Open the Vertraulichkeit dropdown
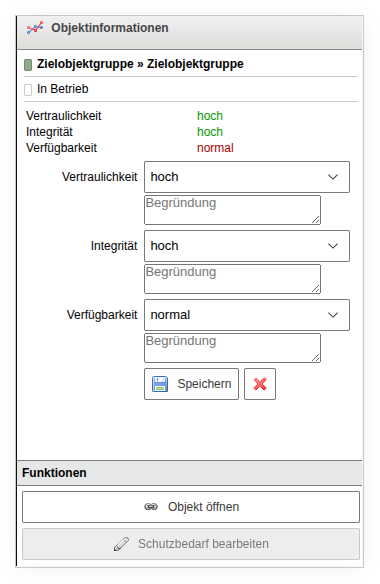The height and width of the screenshot is (584, 380). tap(247, 177)
